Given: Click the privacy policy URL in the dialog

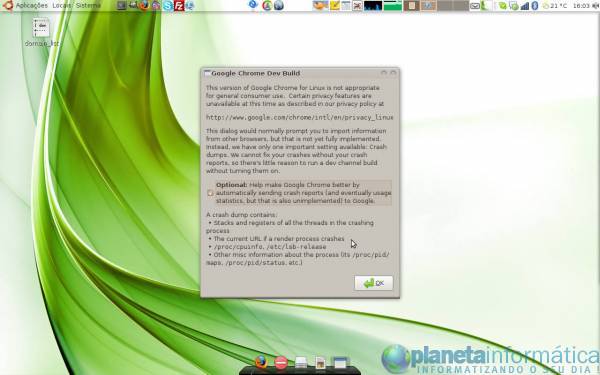Looking at the screenshot, I should [x=300, y=117].
